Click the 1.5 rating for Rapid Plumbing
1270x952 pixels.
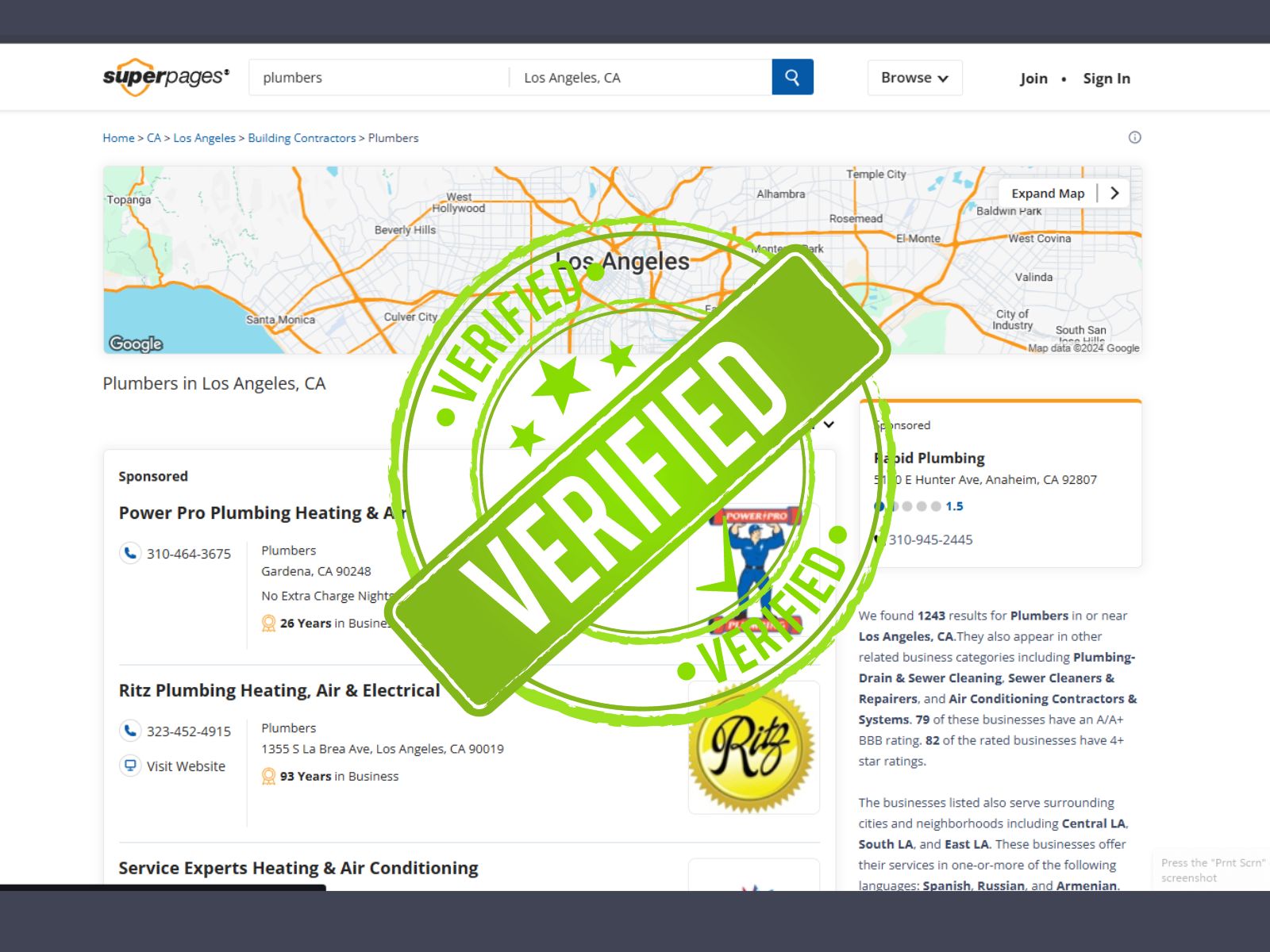click(x=954, y=506)
